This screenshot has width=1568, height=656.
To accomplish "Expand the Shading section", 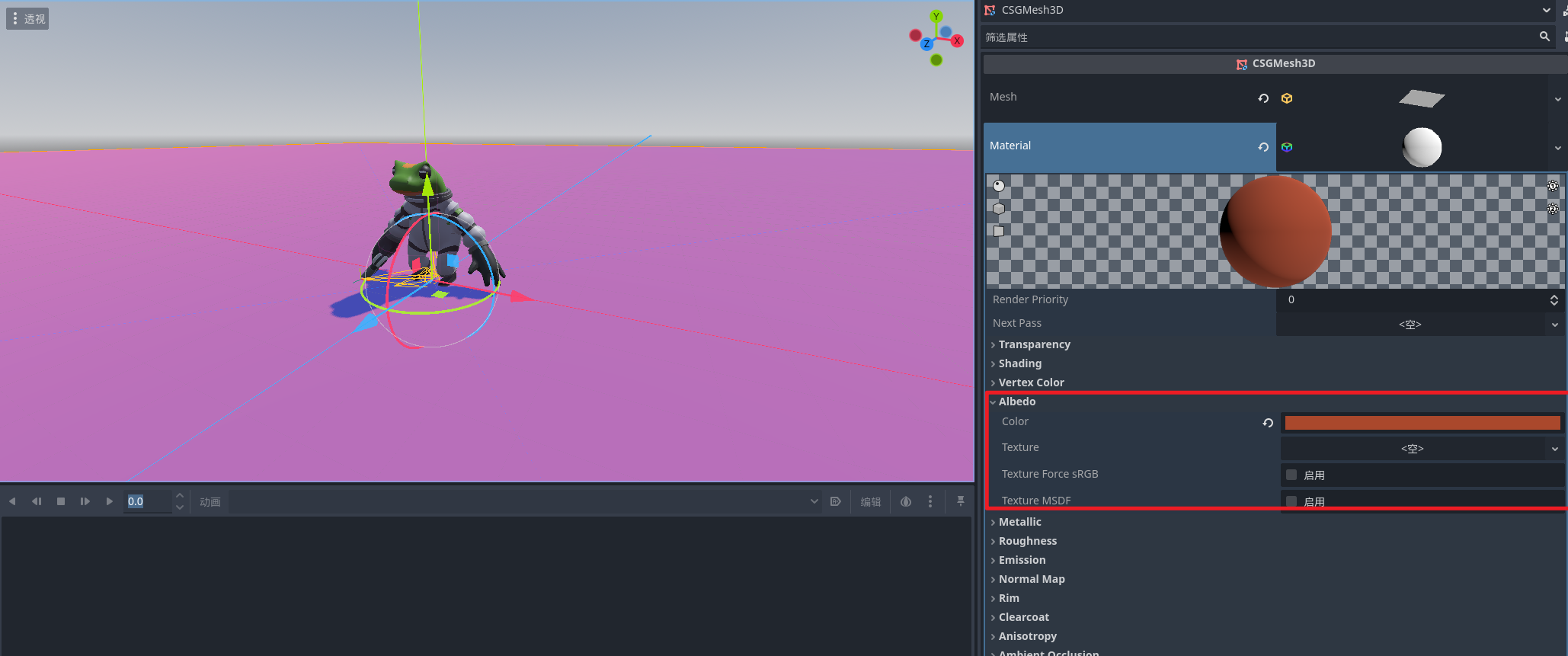I will (x=1019, y=363).
